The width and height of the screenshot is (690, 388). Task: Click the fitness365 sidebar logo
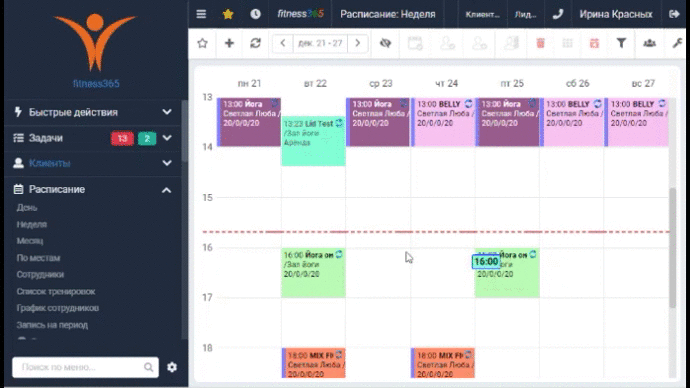click(x=95, y=50)
